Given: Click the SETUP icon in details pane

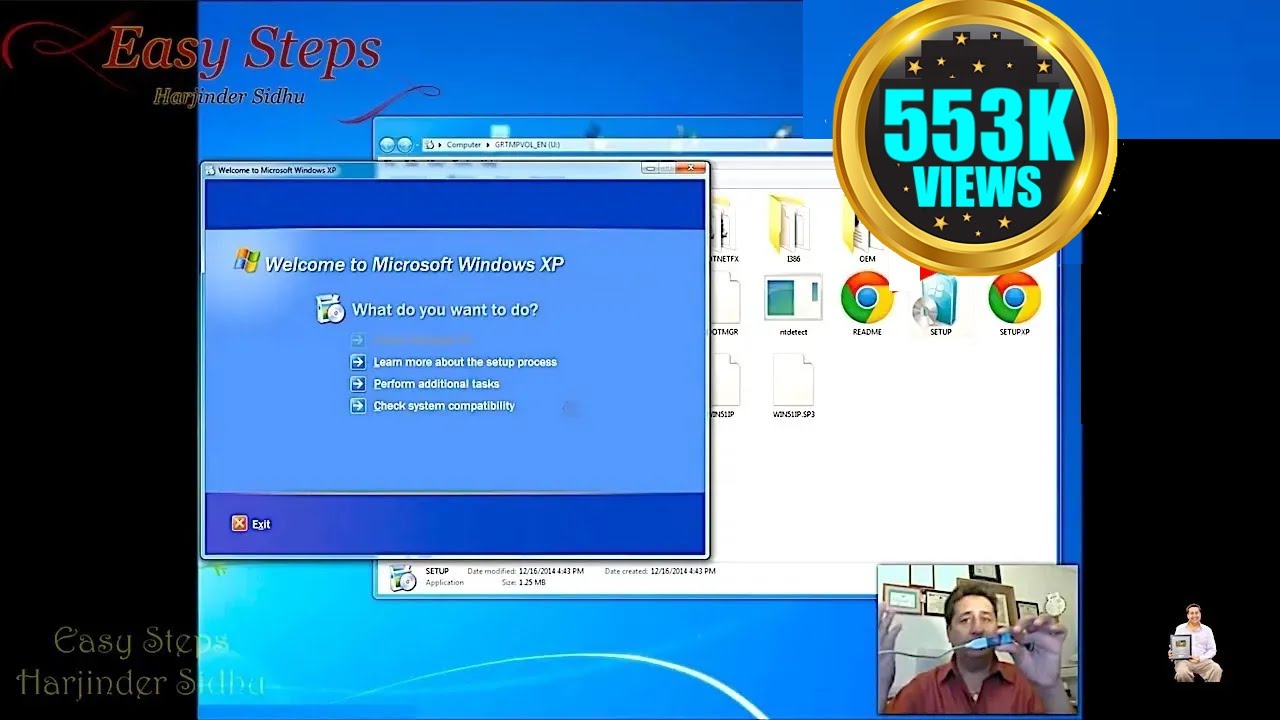Looking at the screenshot, I should tap(402, 578).
